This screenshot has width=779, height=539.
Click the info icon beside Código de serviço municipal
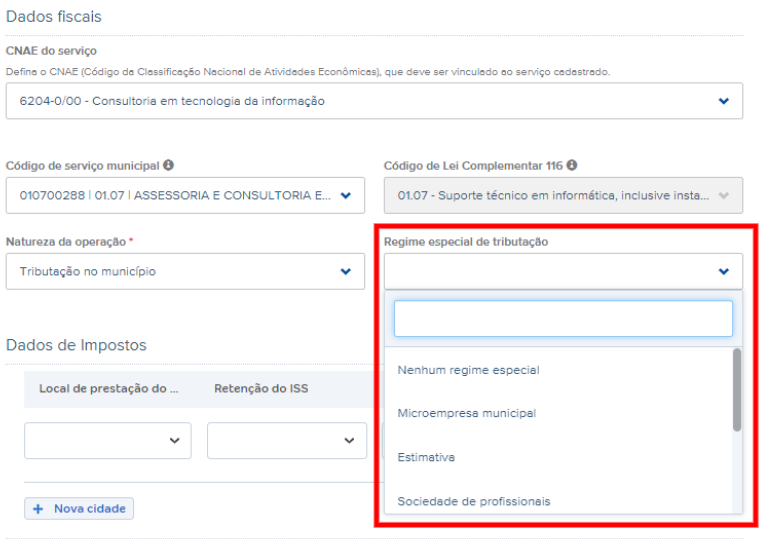[169, 165]
